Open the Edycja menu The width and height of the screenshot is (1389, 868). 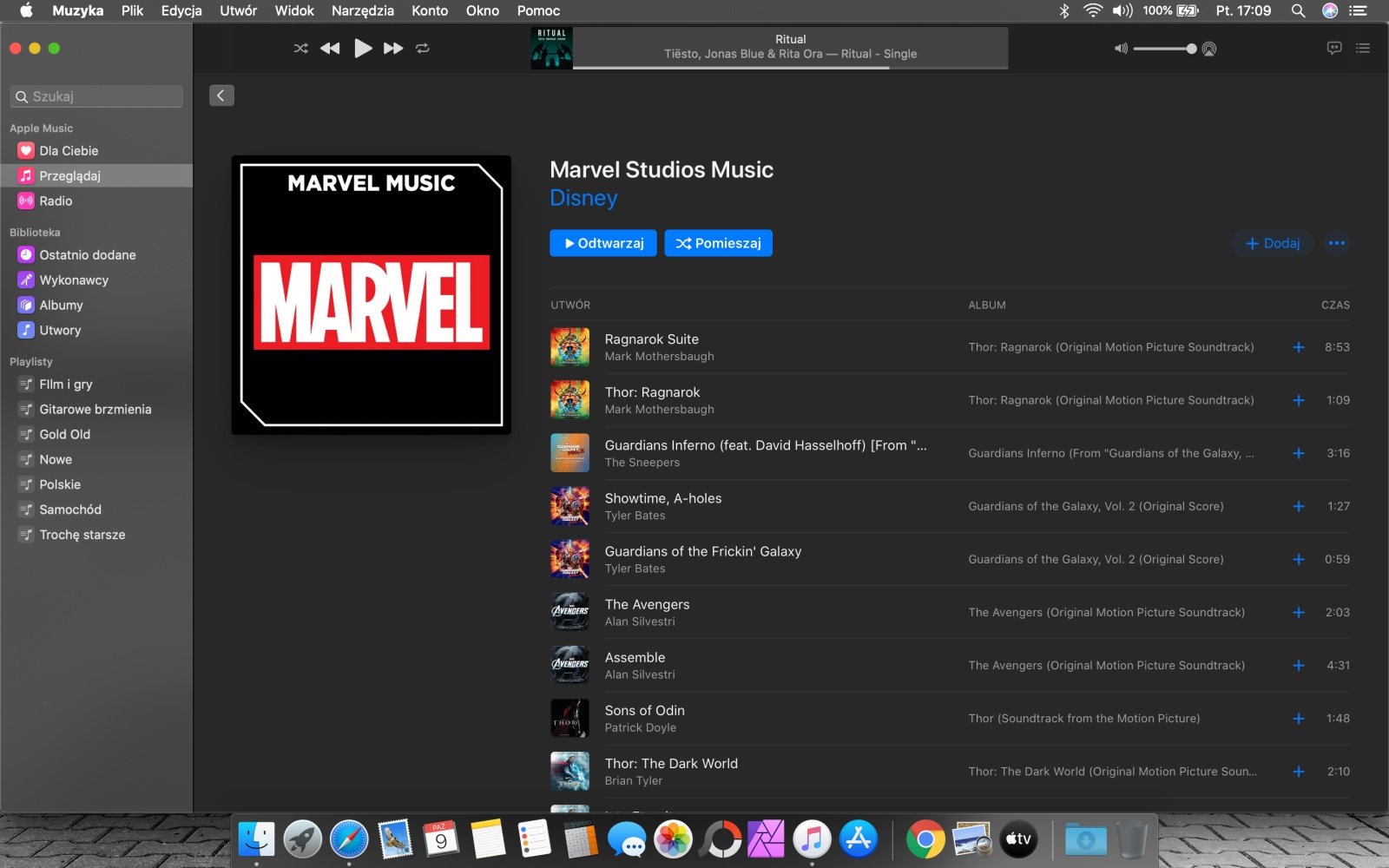(181, 10)
